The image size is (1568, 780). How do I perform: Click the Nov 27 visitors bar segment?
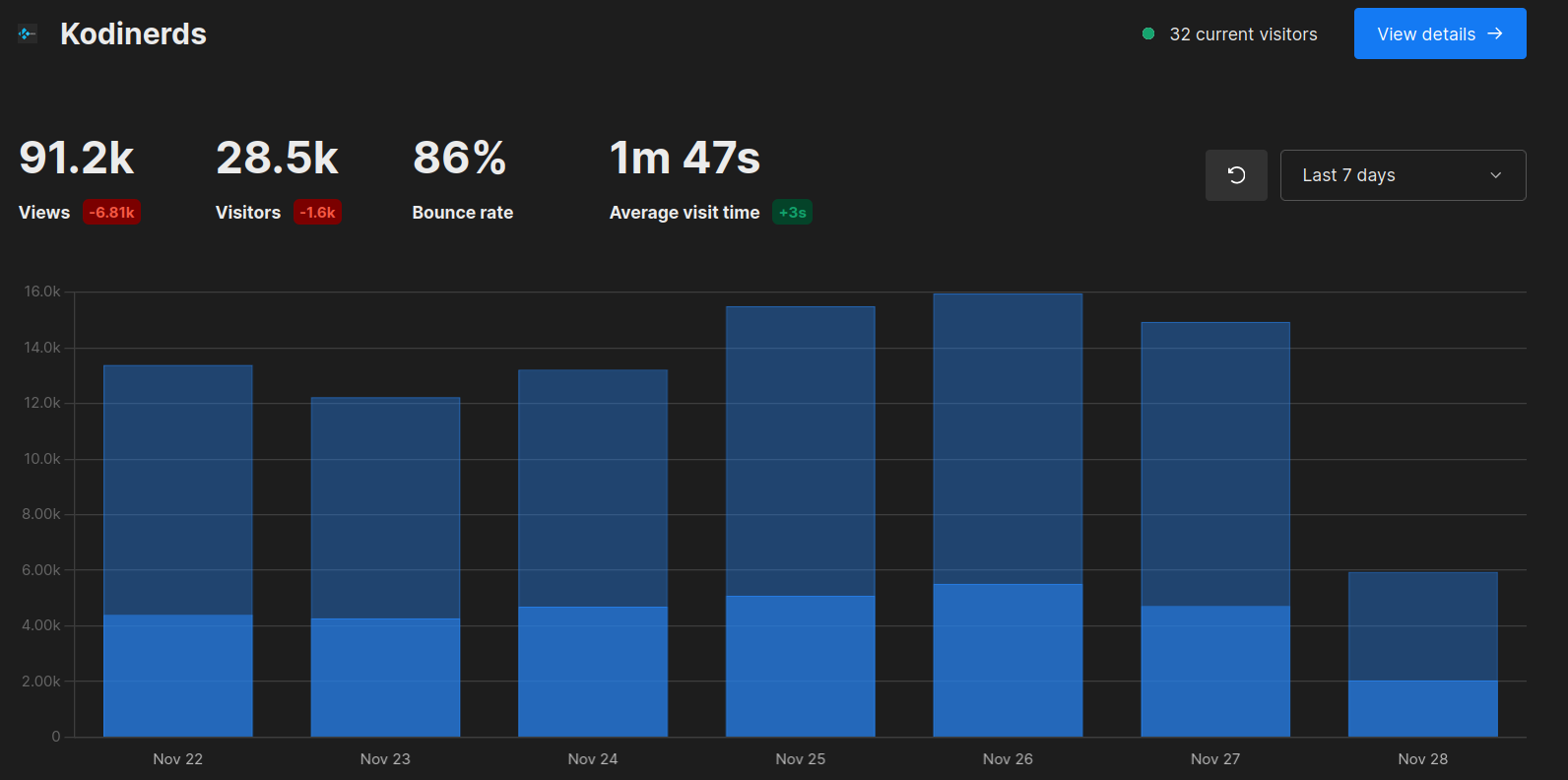tap(1215, 671)
